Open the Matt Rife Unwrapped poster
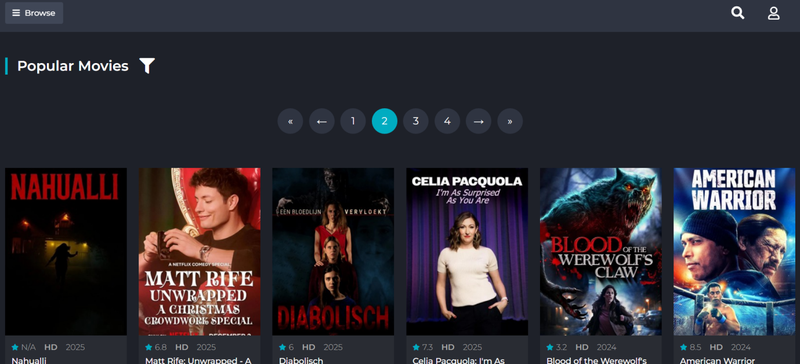Image resolution: width=800 pixels, height=364 pixels. pos(199,252)
